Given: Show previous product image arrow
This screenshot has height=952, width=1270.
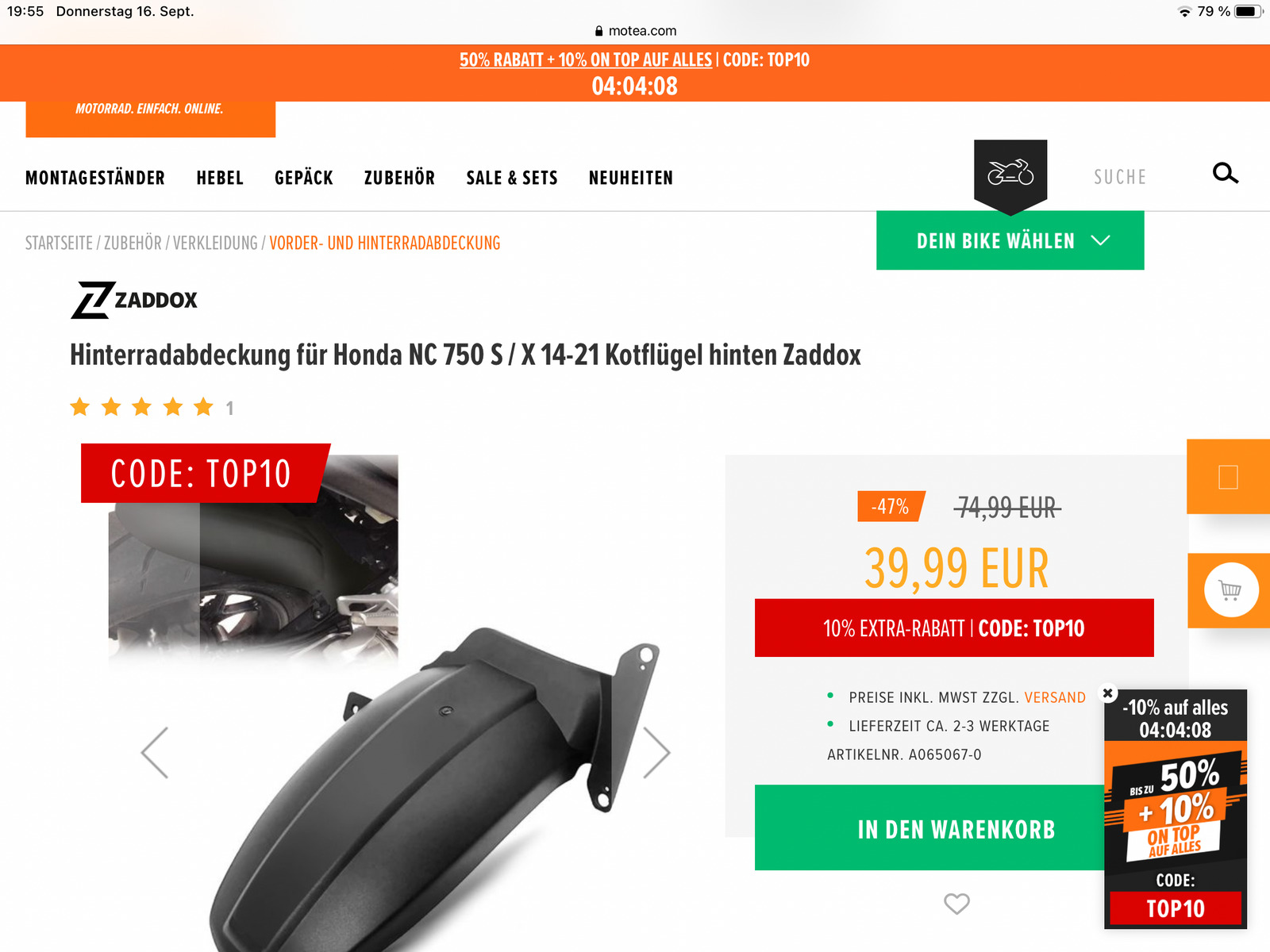Looking at the screenshot, I should coord(155,752).
